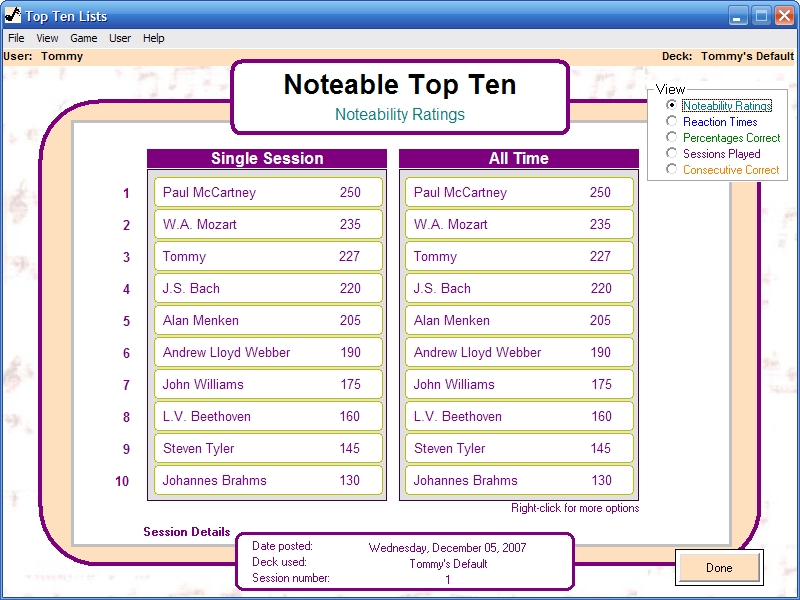Select Alan Menken in Single Session list
This screenshot has height=600, width=800.
(268, 320)
